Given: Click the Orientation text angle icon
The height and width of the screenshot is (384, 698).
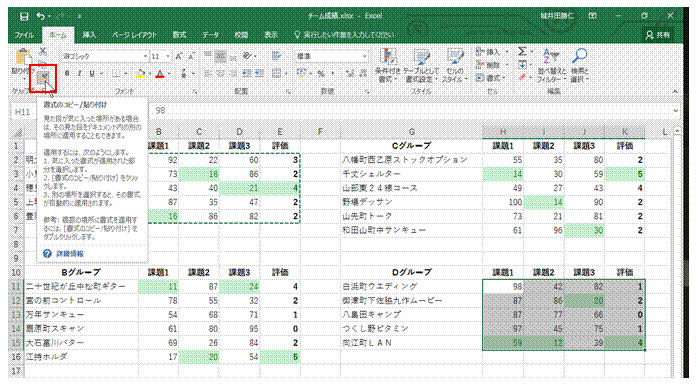Looking at the screenshot, I should pyautogui.click(x=248, y=56).
